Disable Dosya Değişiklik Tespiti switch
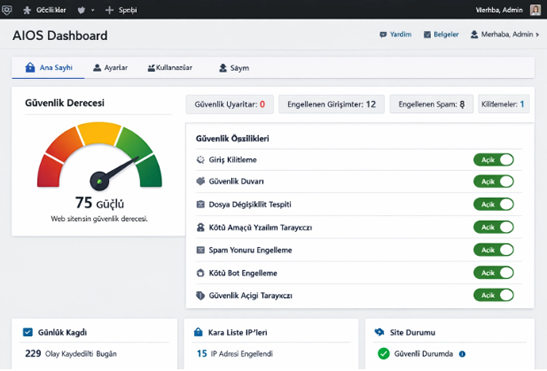The width and height of the screenshot is (547, 371). (493, 204)
